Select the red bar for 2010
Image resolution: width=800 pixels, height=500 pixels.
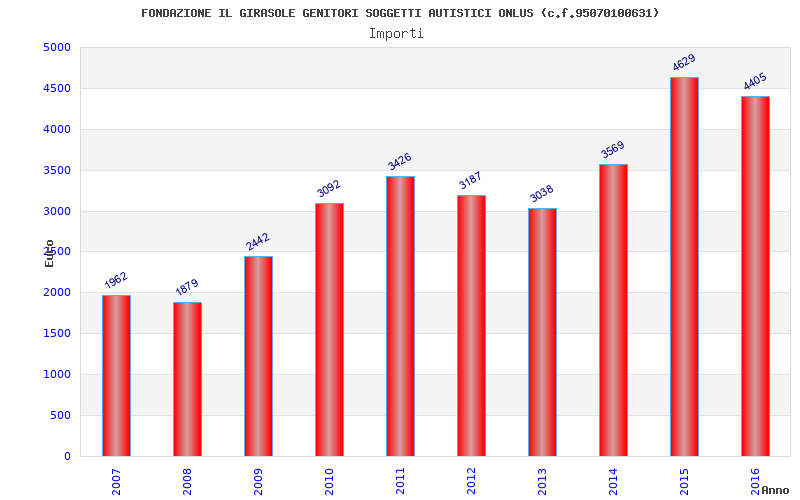click(329, 330)
